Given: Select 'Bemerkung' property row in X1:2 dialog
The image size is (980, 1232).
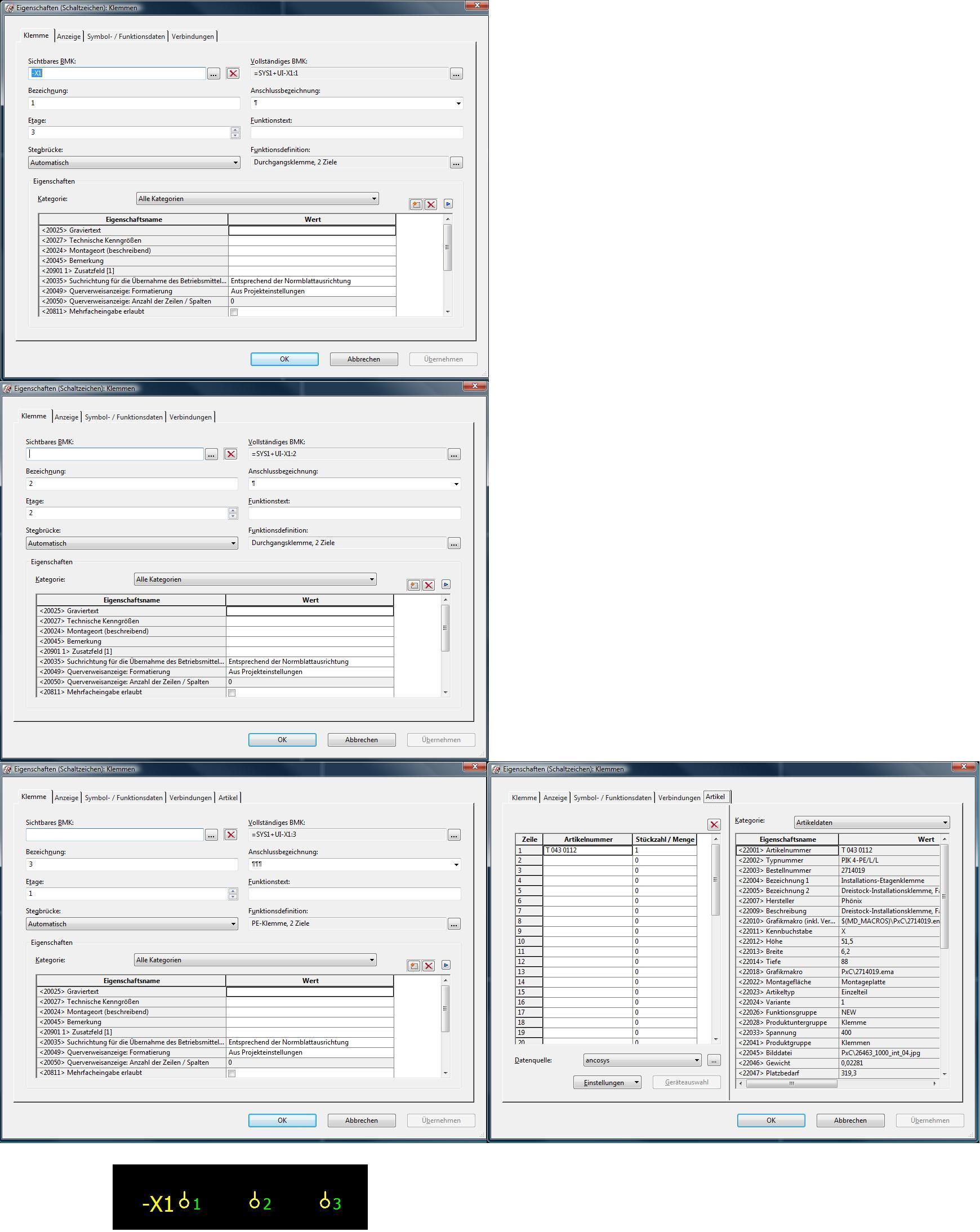Looking at the screenshot, I should [x=215, y=642].
